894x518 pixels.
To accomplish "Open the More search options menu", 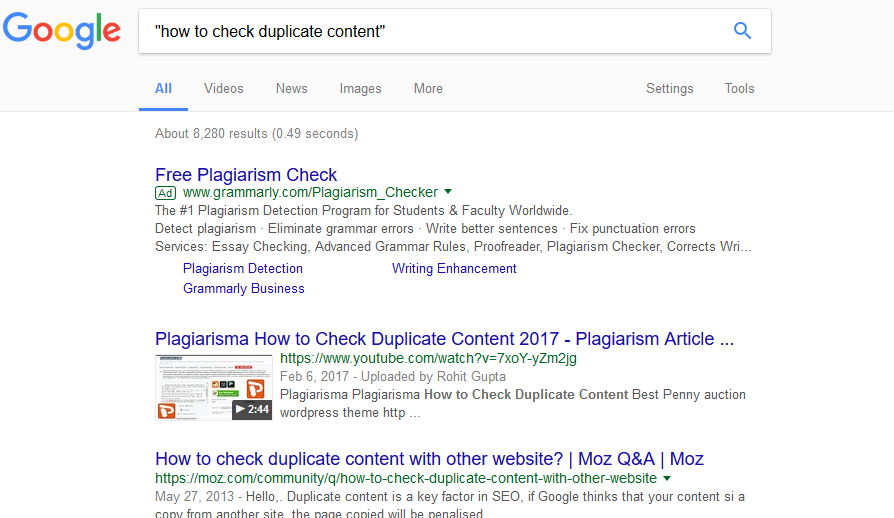I will point(428,88).
